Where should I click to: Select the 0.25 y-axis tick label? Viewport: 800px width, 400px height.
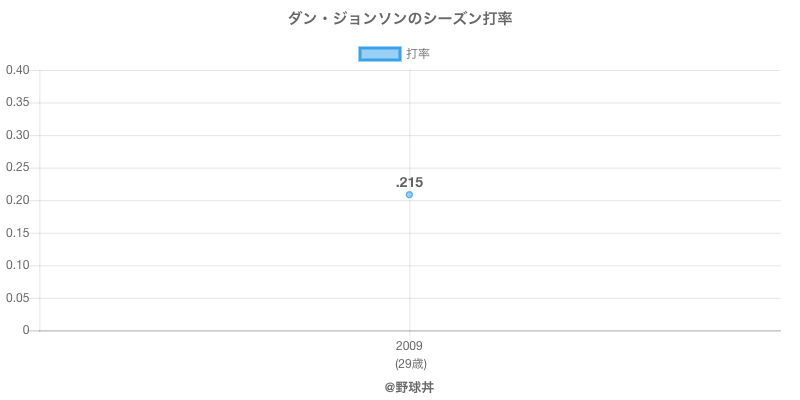pyautogui.click(x=17, y=168)
